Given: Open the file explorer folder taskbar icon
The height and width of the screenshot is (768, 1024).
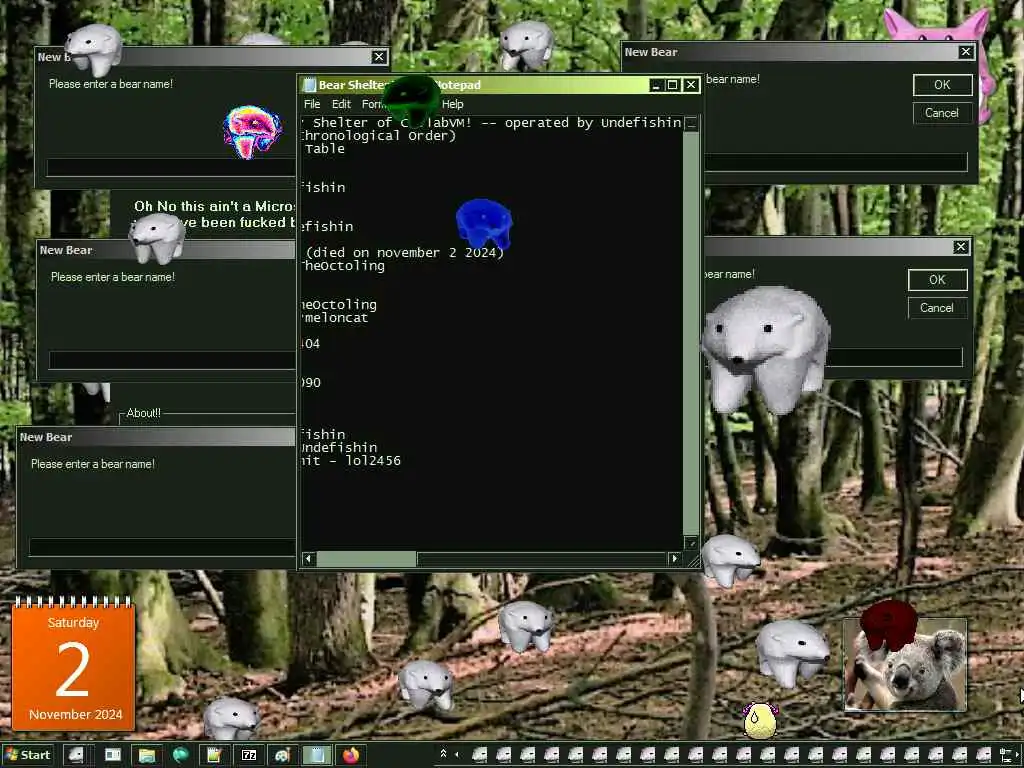Looking at the screenshot, I should (x=147, y=755).
